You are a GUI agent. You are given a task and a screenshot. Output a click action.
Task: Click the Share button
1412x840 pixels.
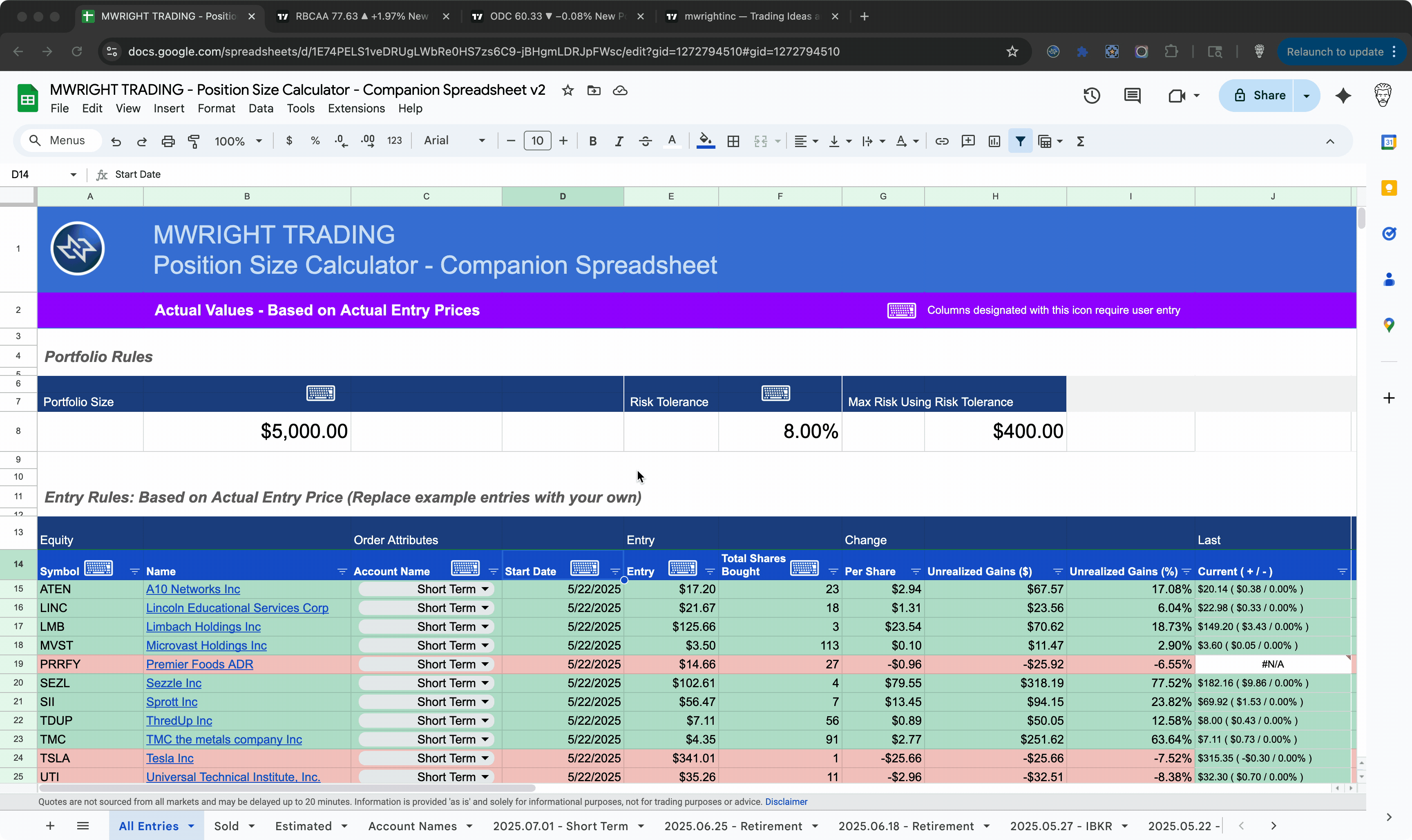pyautogui.click(x=1259, y=96)
